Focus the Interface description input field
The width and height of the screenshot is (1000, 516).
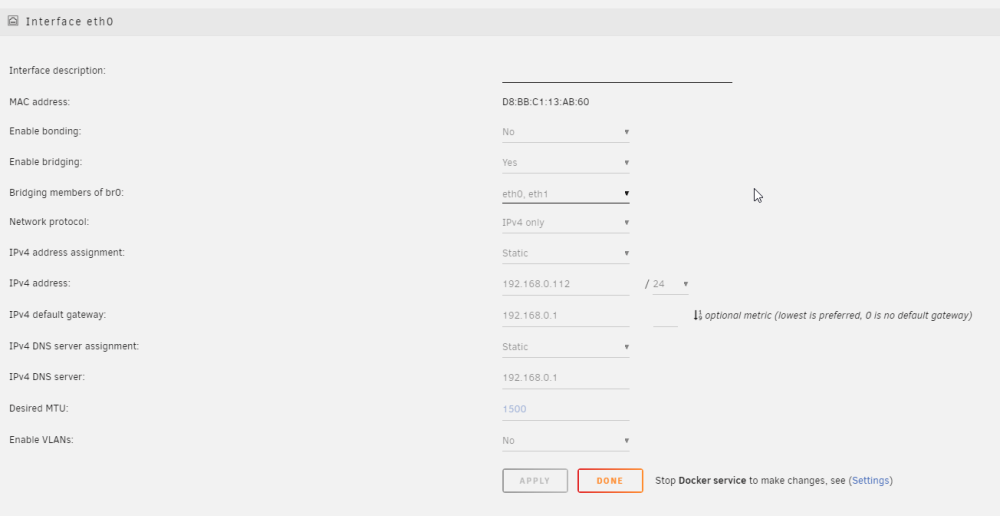pyautogui.click(x=617, y=73)
